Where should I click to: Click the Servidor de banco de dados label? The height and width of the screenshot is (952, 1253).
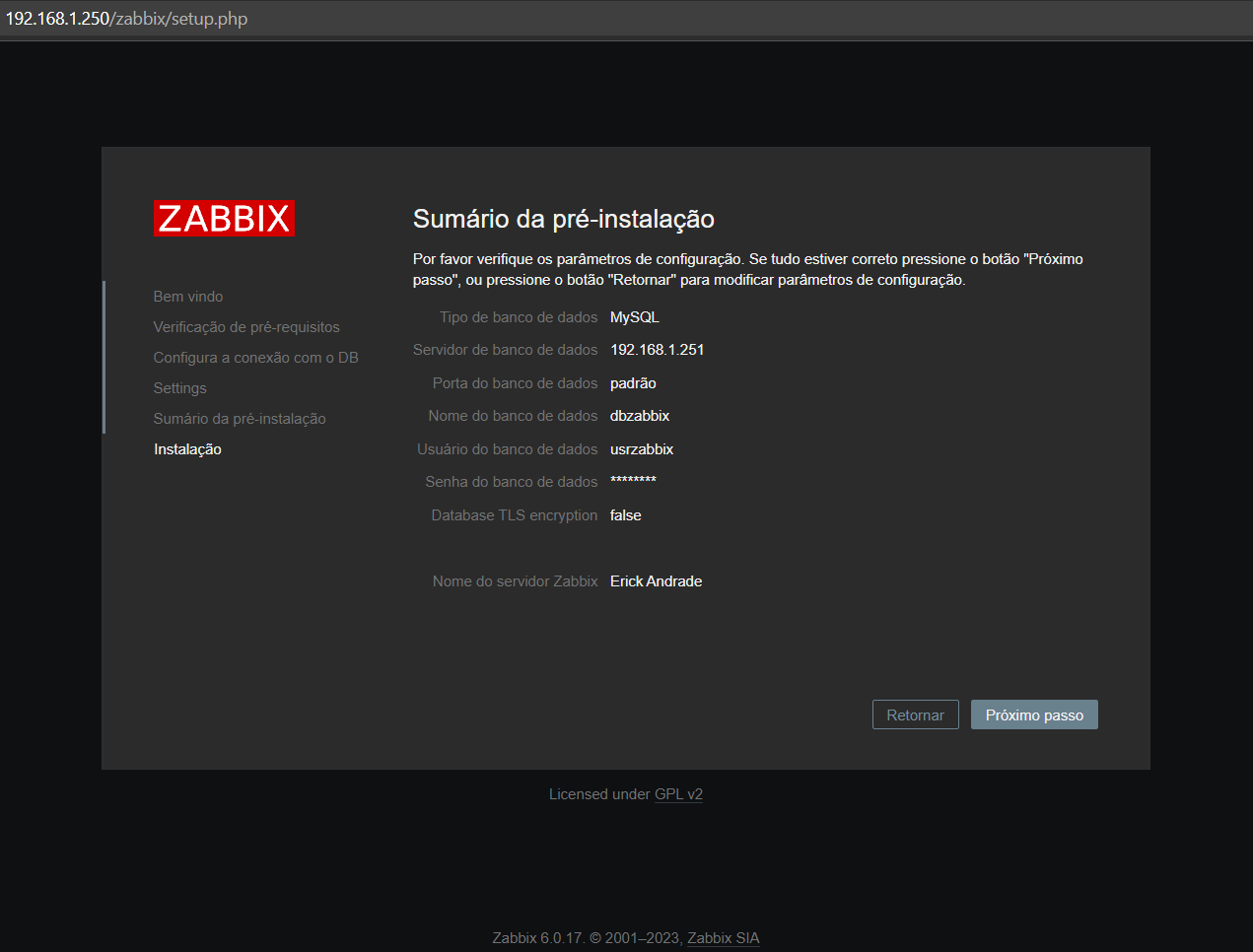(x=505, y=350)
